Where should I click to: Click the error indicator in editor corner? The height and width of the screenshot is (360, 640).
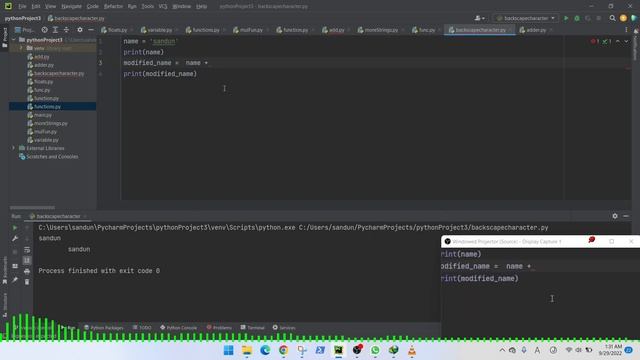pos(595,41)
